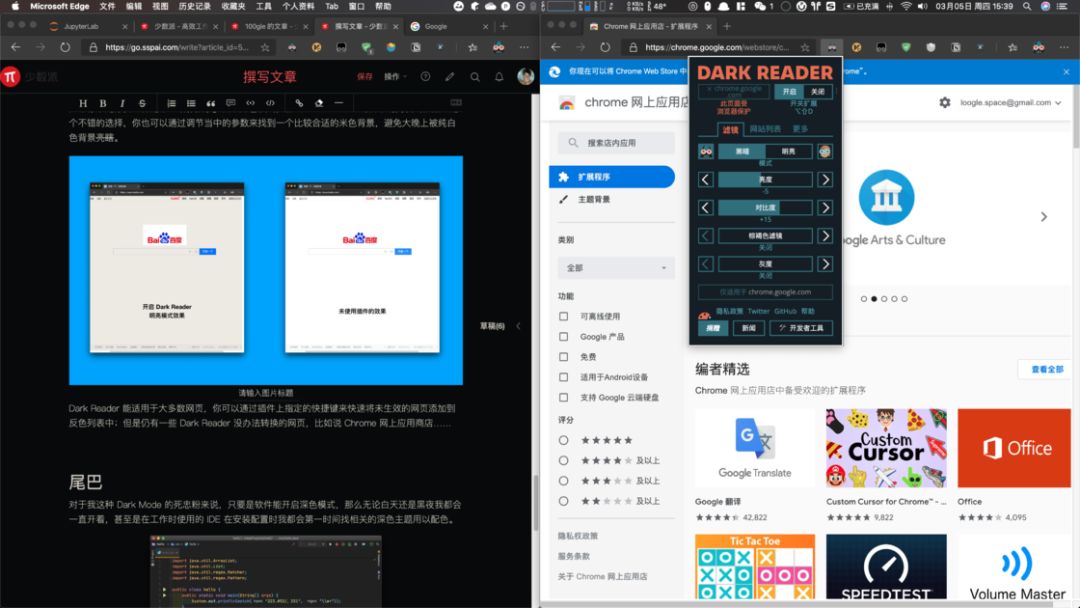The height and width of the screenshot is (608, 1080).
Task: Insert a hyperlink using the chain icon
Action: click(x=299, y=103)
